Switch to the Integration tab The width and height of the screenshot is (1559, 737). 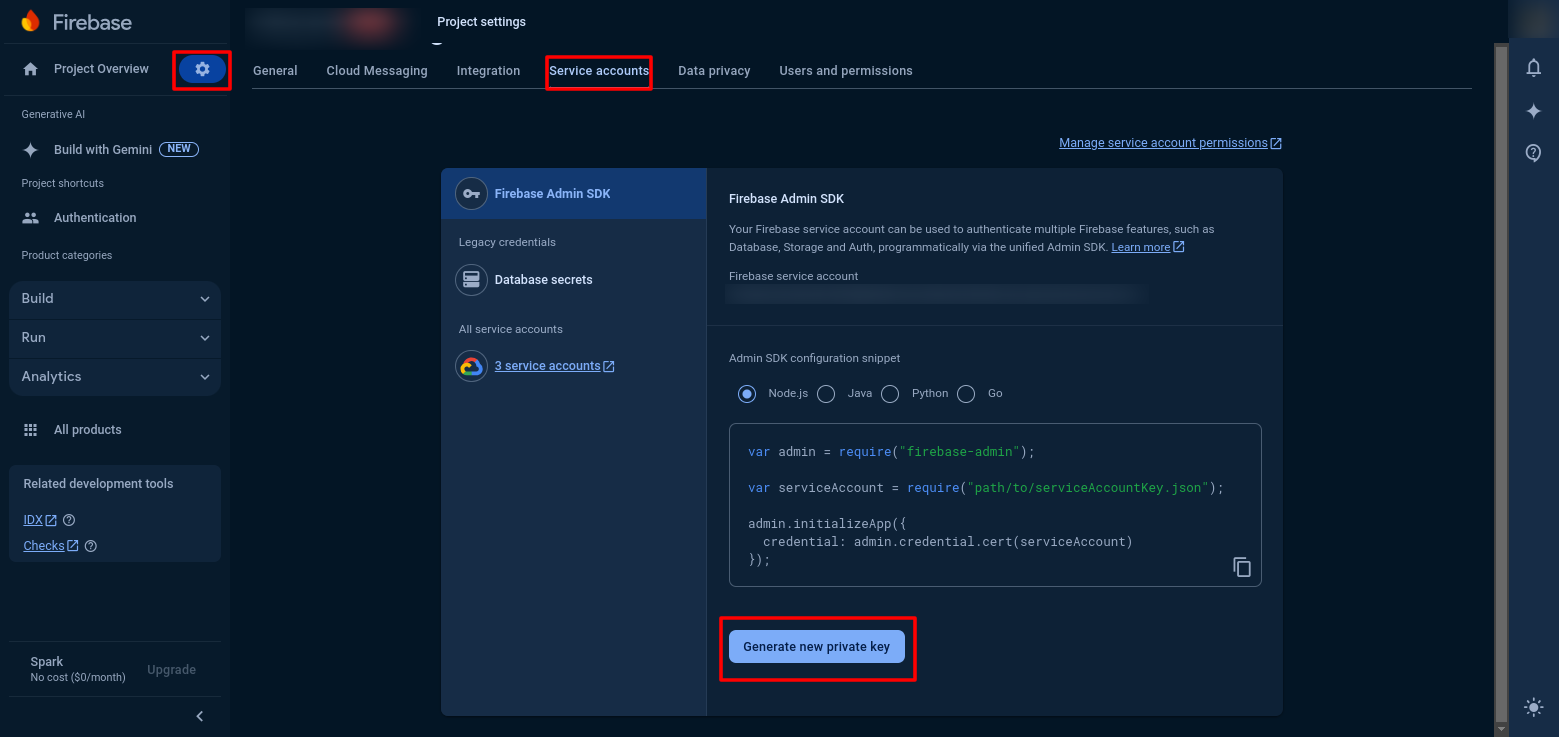pos(488,71)
